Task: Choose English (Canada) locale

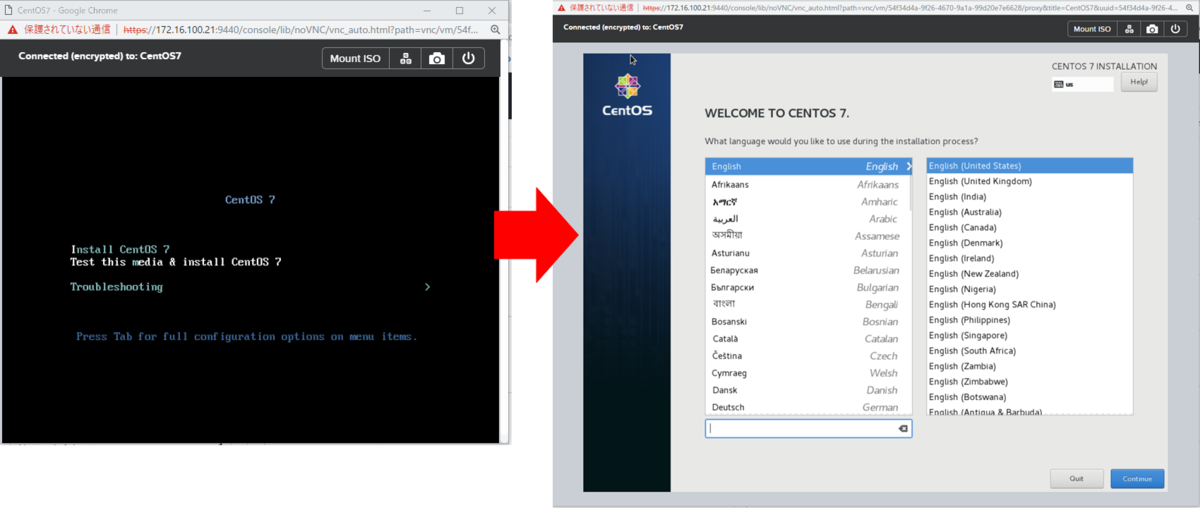Action: (1029, 227)
